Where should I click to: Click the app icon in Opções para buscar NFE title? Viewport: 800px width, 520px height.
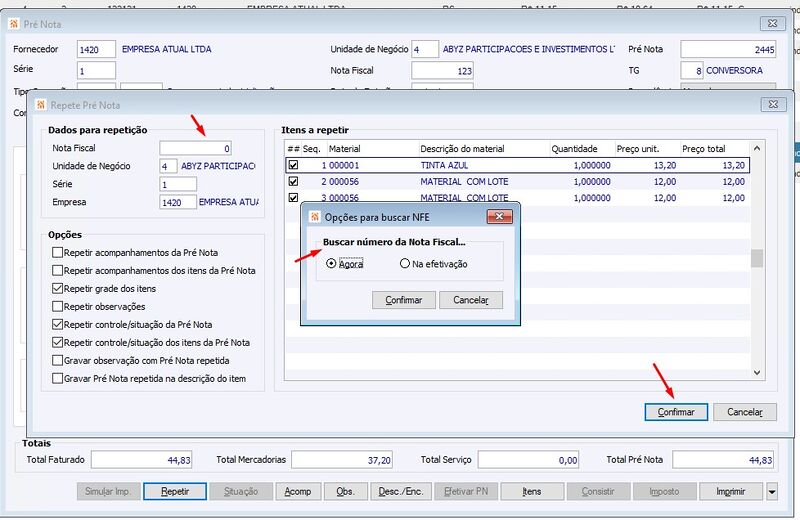coord(315,217)
